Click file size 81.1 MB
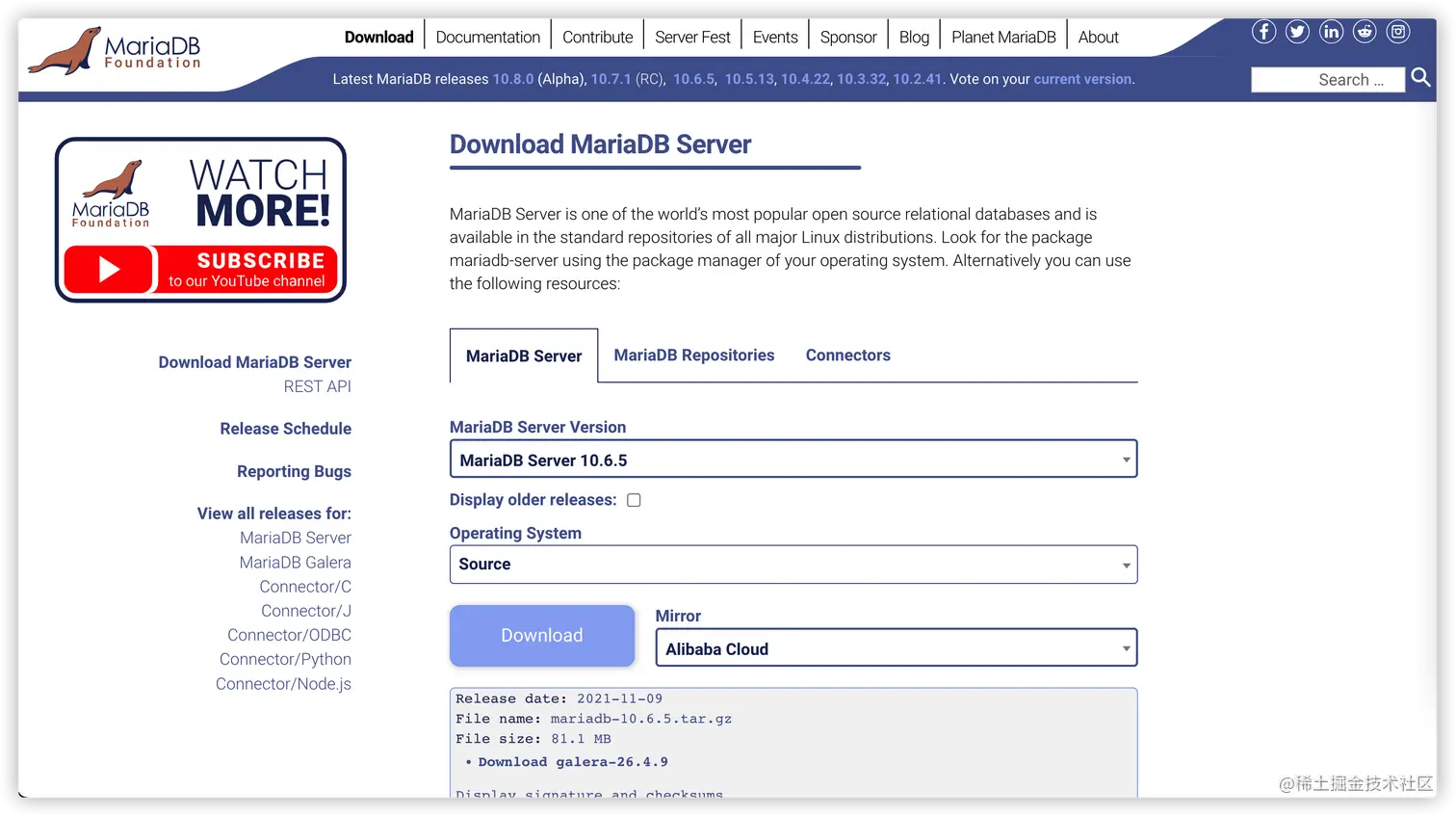The width and height of the screenshot is (1456, 816). click(582, 739)
